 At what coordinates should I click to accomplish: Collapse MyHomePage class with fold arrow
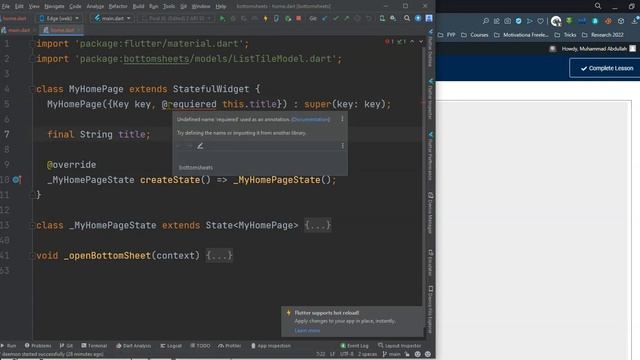pyautogui.click(x=32, y=89)
